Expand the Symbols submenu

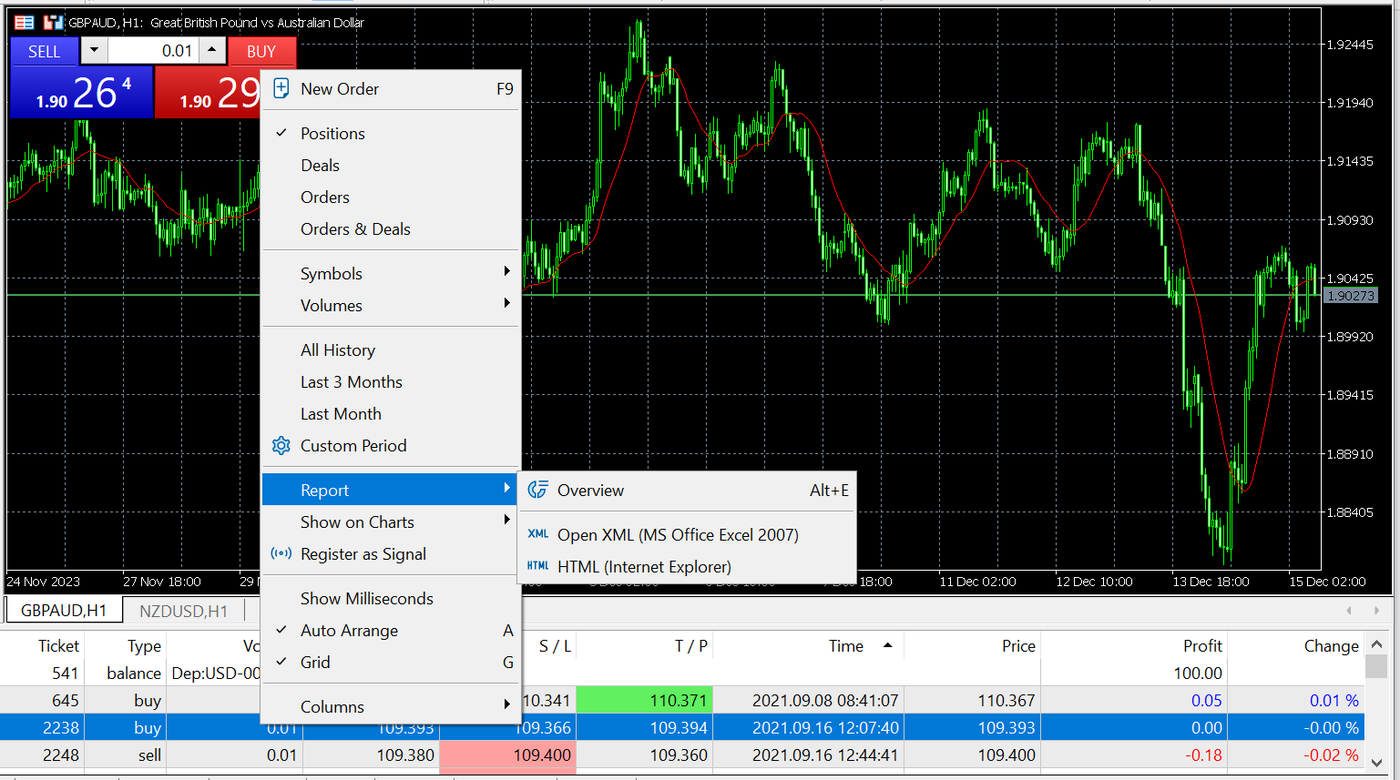pyautogui.click(x=331, y=272)
